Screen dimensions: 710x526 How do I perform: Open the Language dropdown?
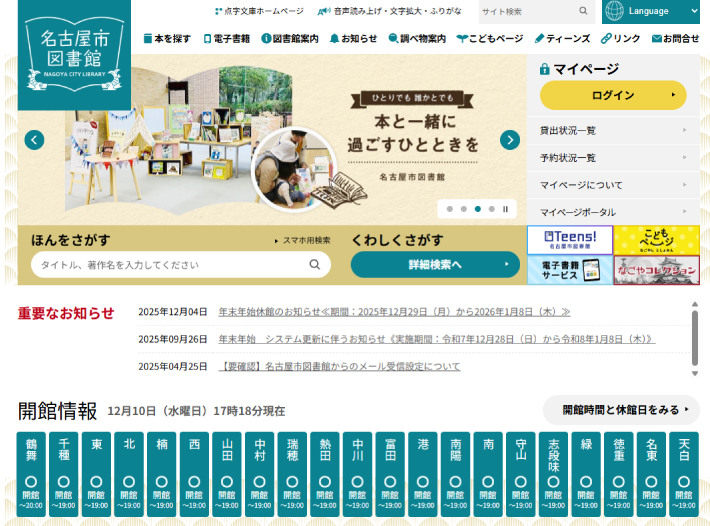(652, 12)
